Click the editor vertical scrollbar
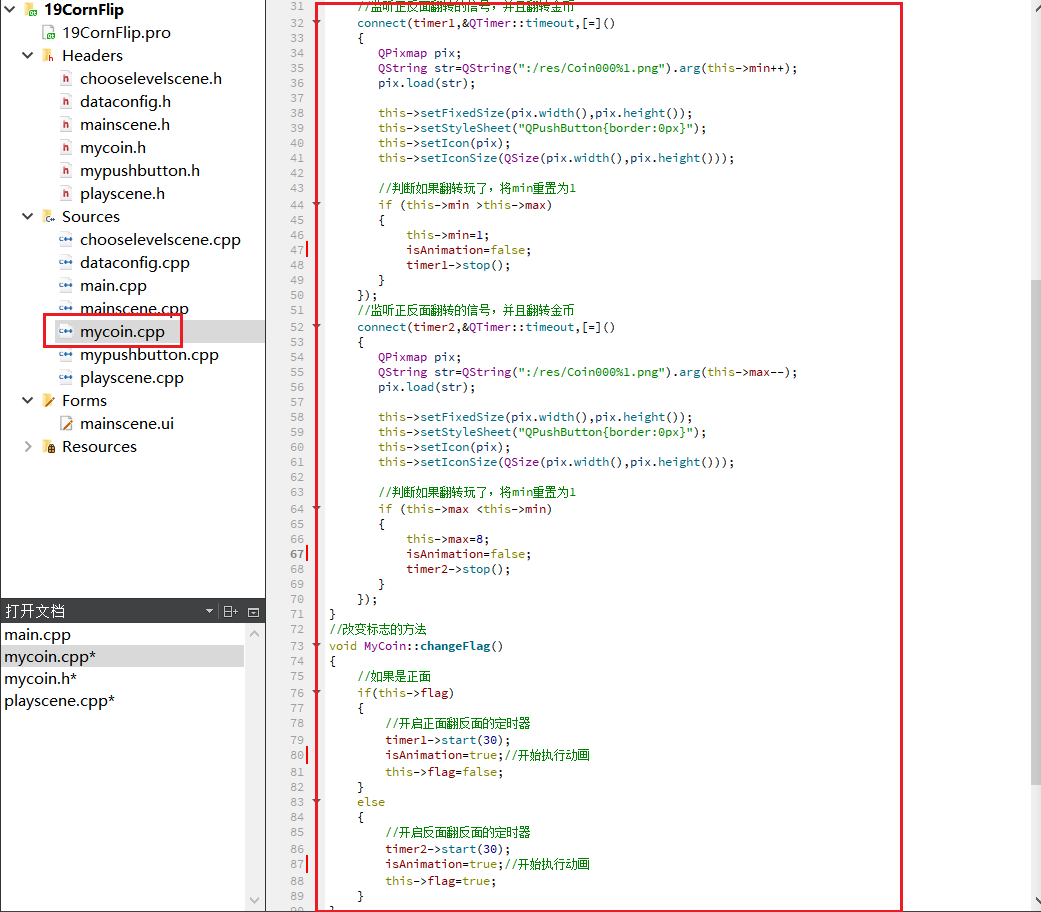This screenshot has width=1041, height=912. pyautogui.click(x=1036, y=531)
